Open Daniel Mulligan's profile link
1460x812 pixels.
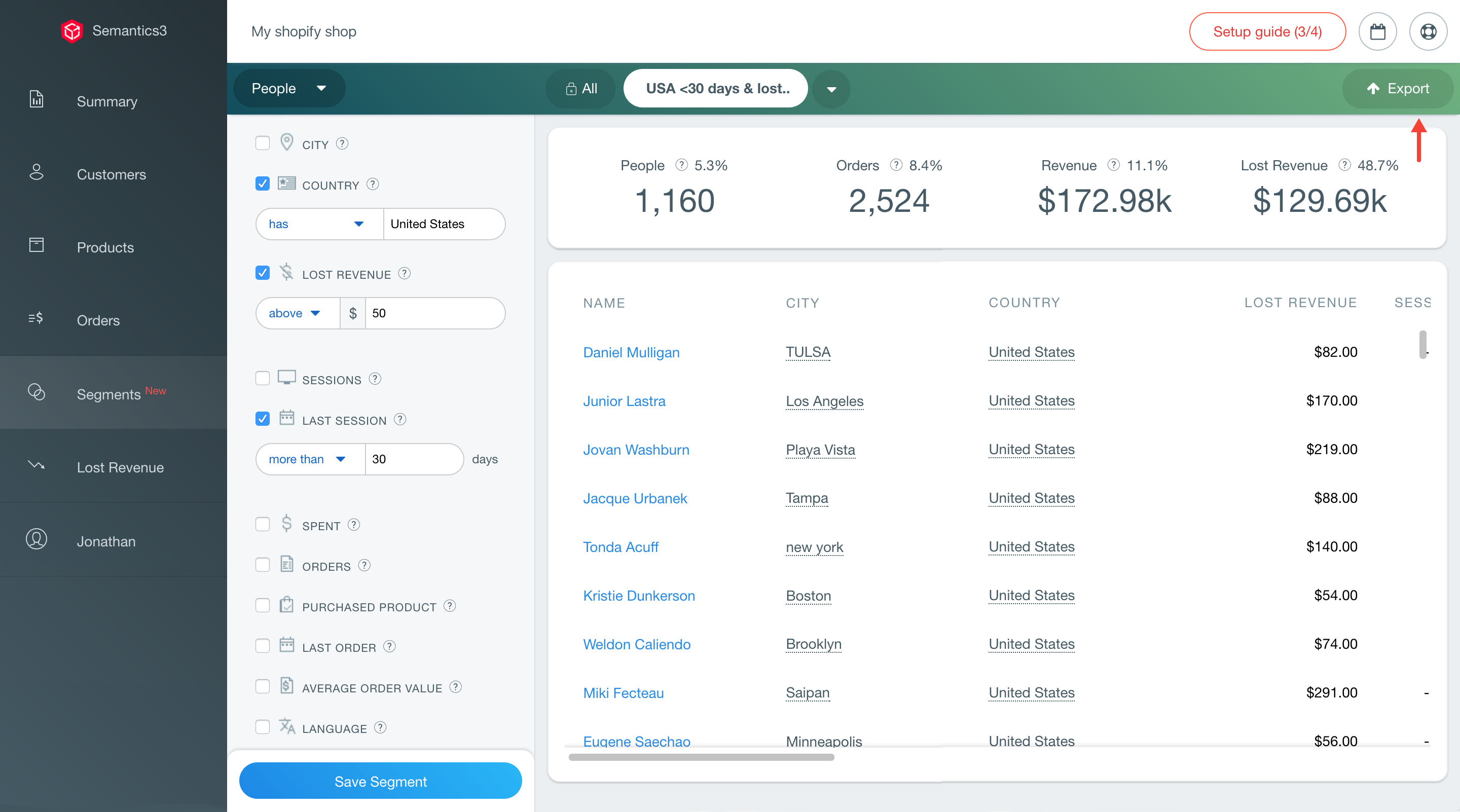[631, 352]
